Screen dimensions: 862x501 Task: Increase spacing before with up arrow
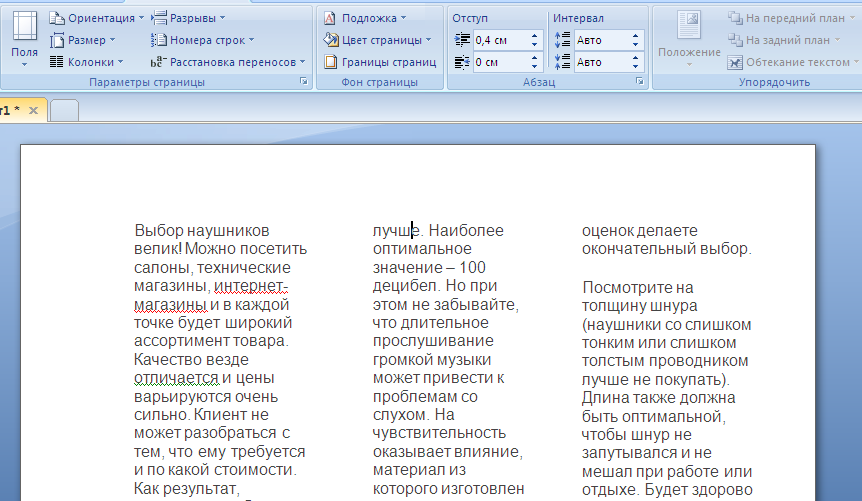(636, 36)
